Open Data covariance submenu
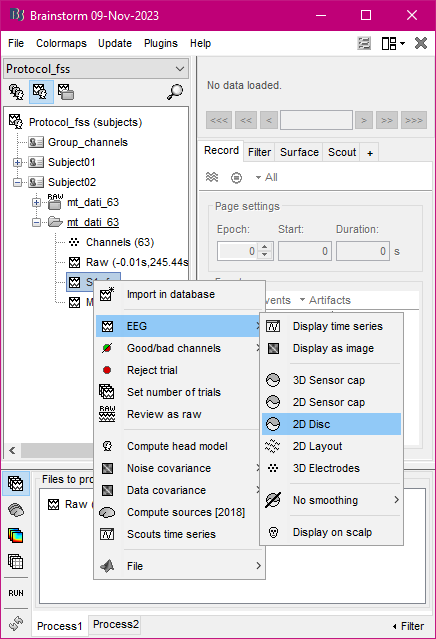The height and width of the screenshot is (639, 436). [179, 491]
